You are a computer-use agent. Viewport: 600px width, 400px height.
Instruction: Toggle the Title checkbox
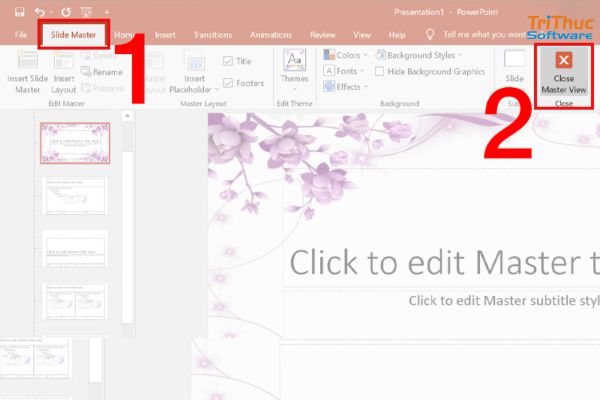(228, 61)
